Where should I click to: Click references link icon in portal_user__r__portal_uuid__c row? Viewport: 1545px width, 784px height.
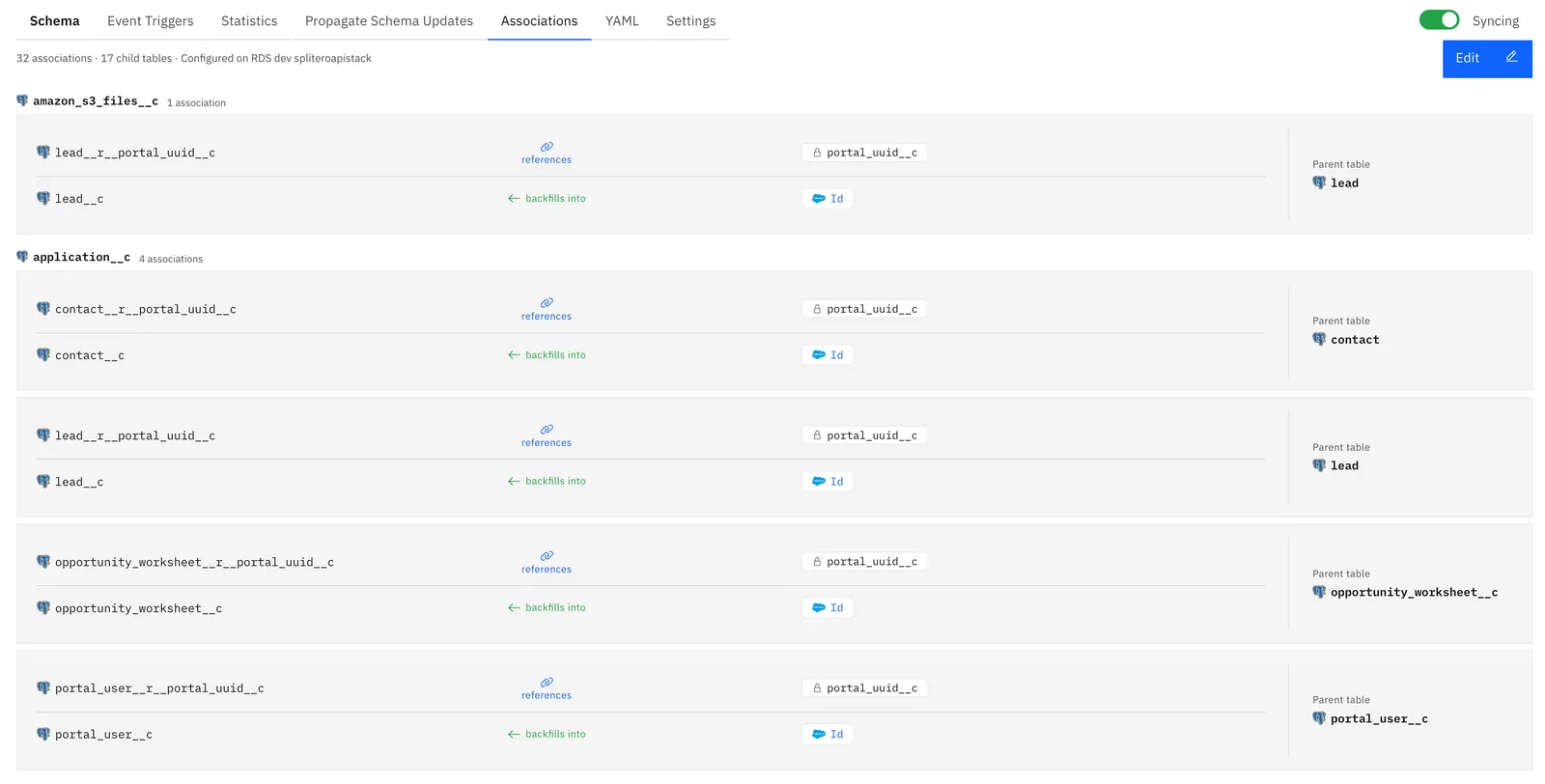[547, 683]
